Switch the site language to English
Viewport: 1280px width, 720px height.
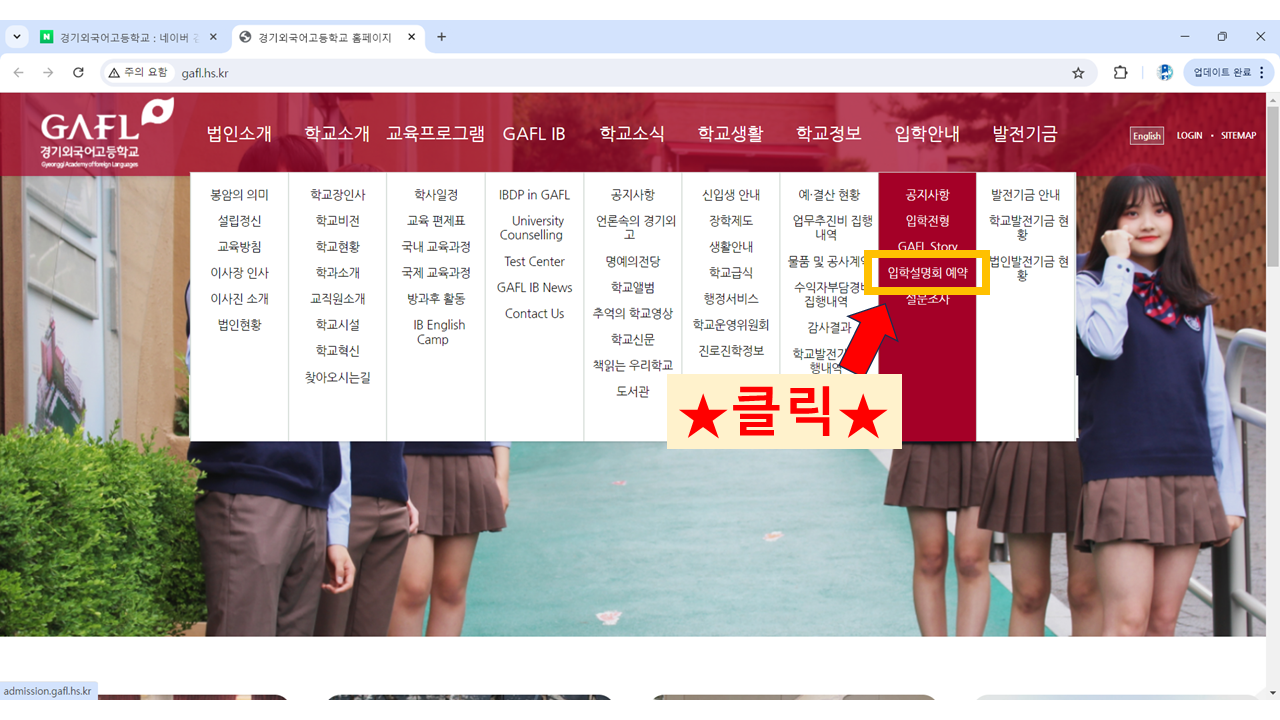1147,136
